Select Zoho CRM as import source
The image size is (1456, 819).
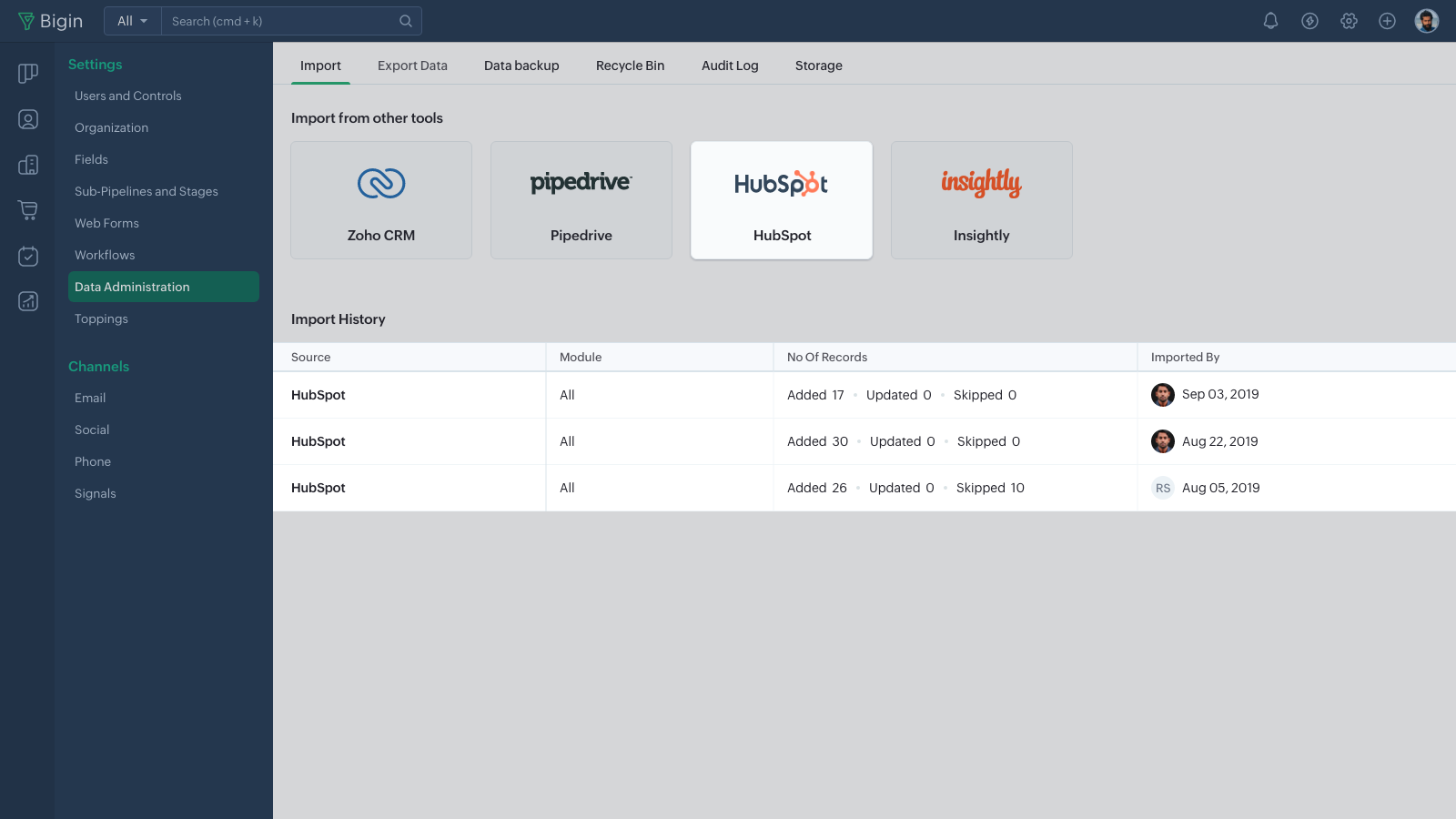point(380,199)
